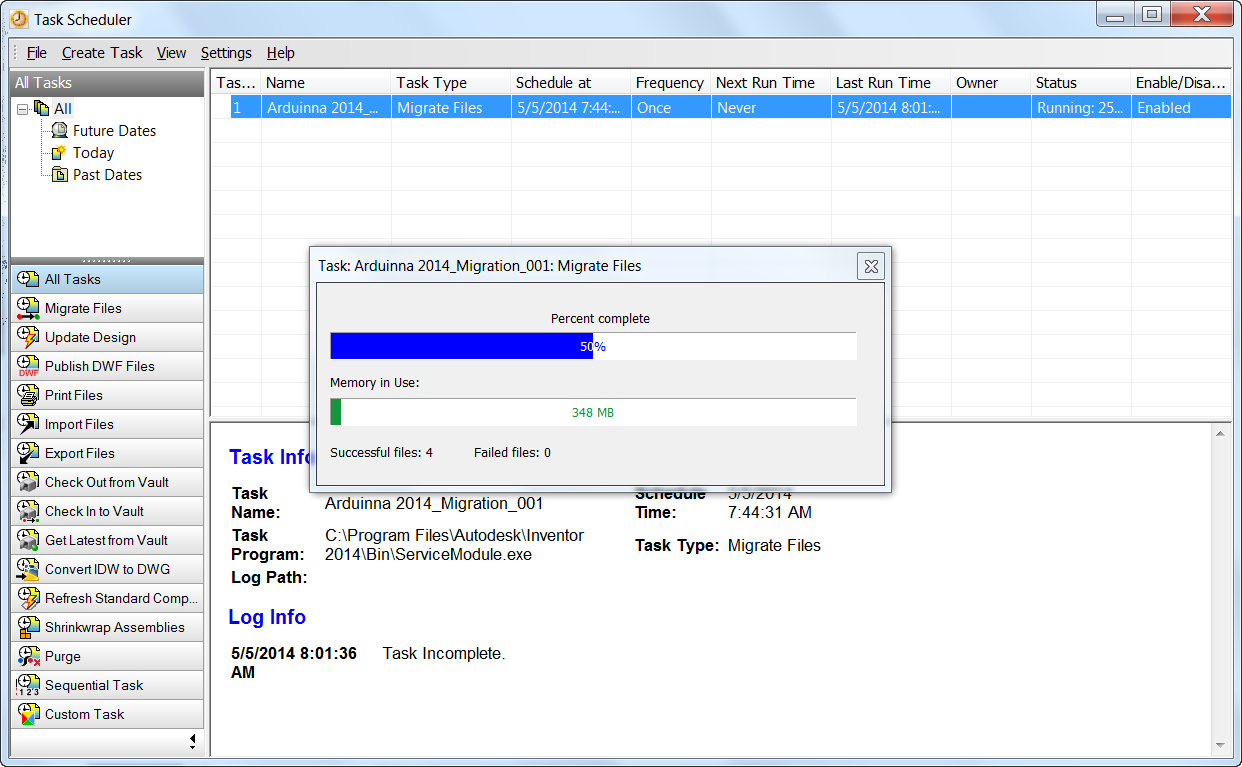Choose Shrinkwrap Assemblies task type
This screenshot has width=1242, height=767.
pyautogui.click(x=107, y=627)
